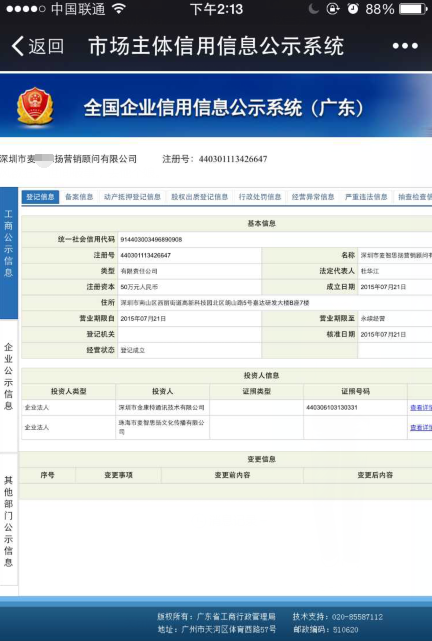This screenshot has height=641, width=432.
Task: Click the 注册资本 value 50万元人民币
Action: coord(139,287)
